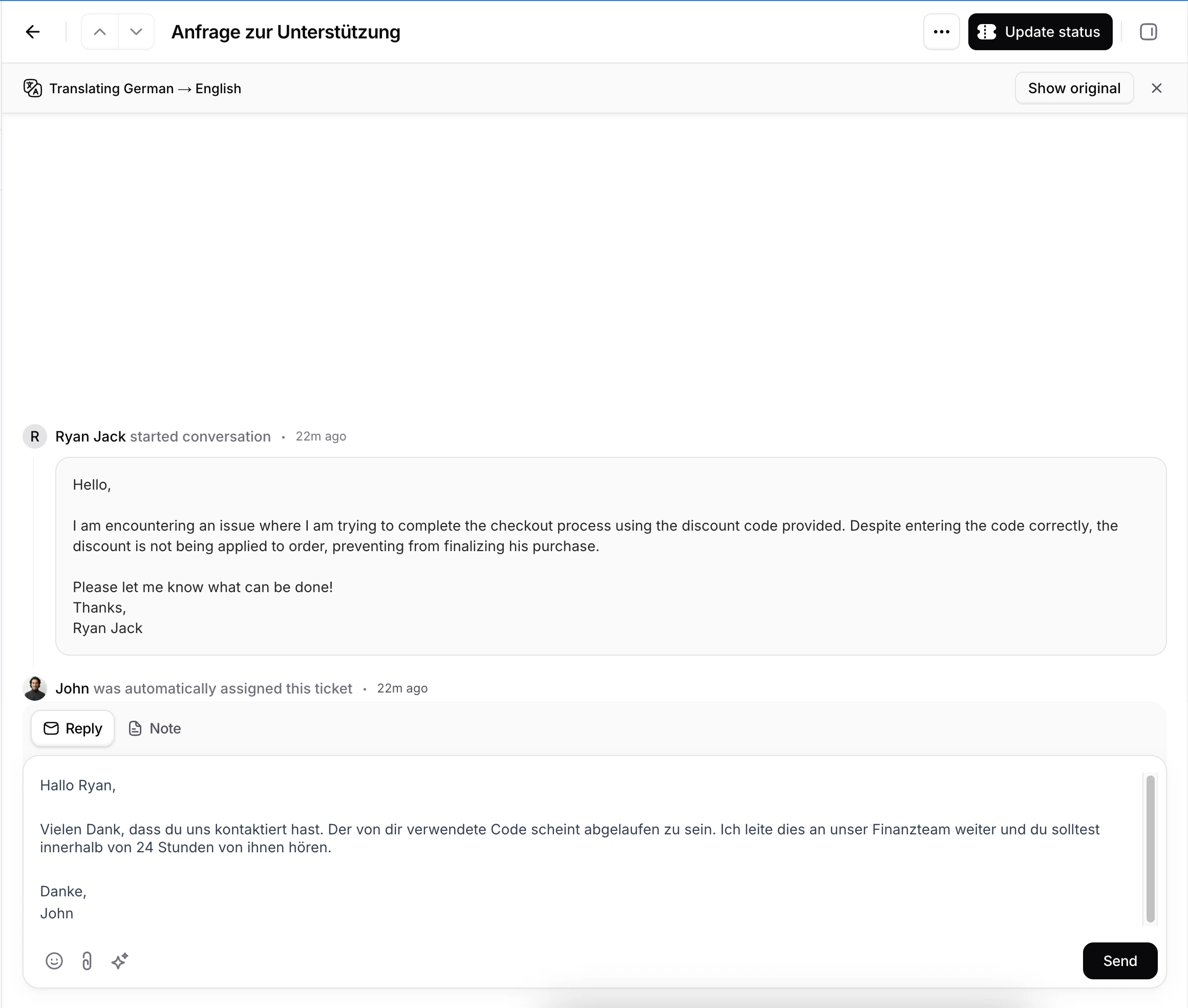
Task: Send the reply message
Action: click(1119, 961)
